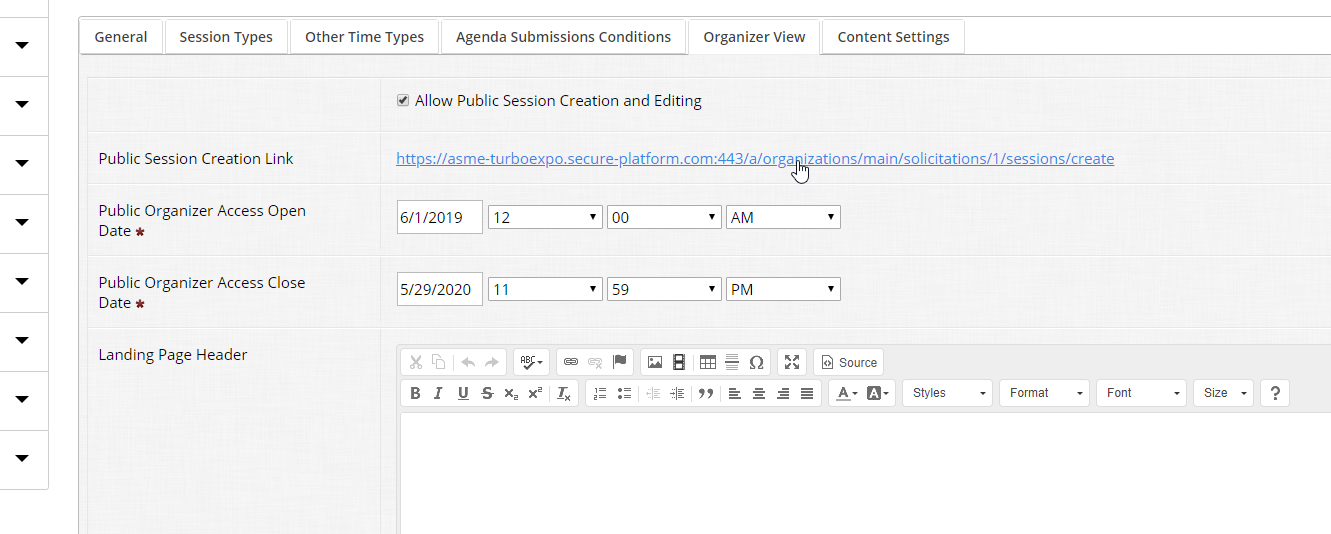Insert a table using the table icon
Screen dimensions: 1331x534
coord(707,363)
